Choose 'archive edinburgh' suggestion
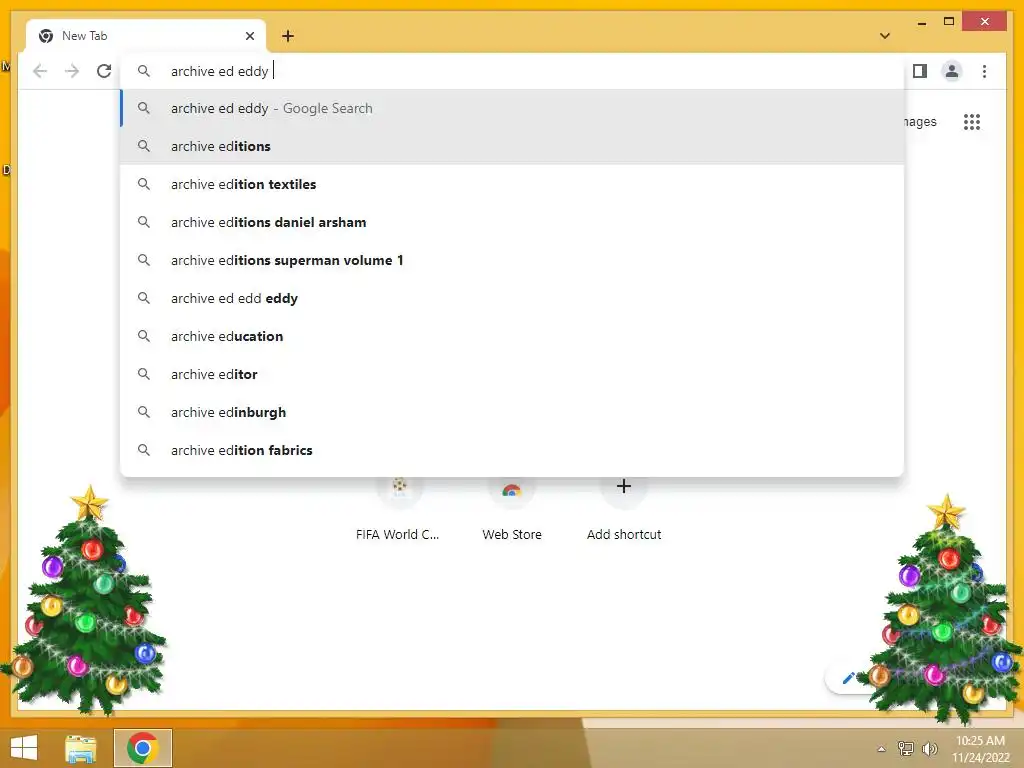Screen dimensions: 1024x768 point(512,412)
